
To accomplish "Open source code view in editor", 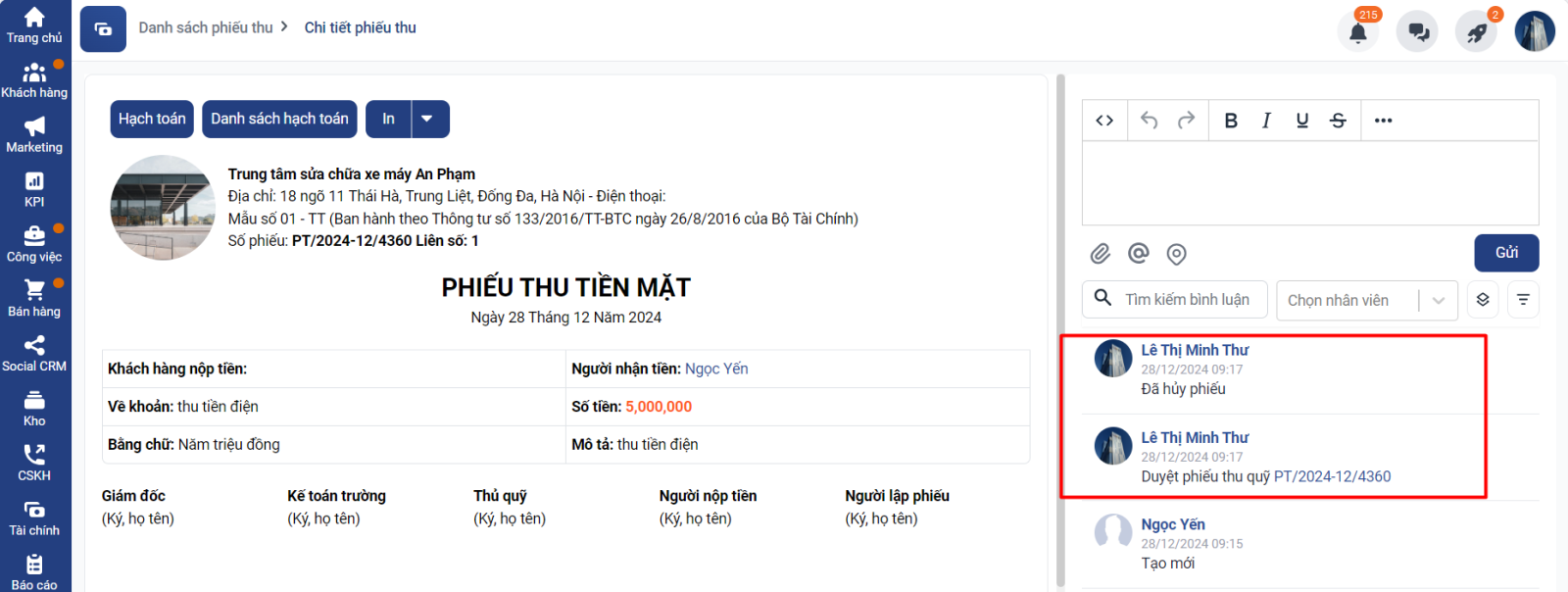I will [x=1104, y=121].
